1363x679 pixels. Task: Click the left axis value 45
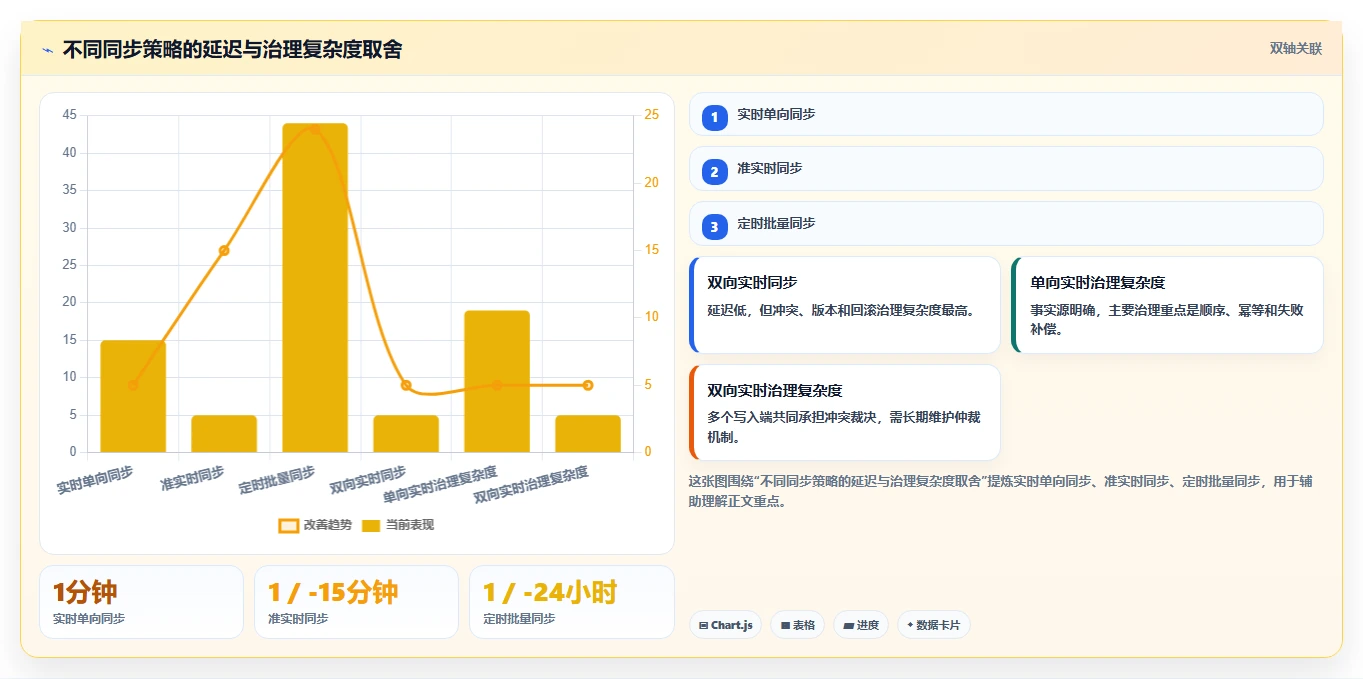[69, 115]
